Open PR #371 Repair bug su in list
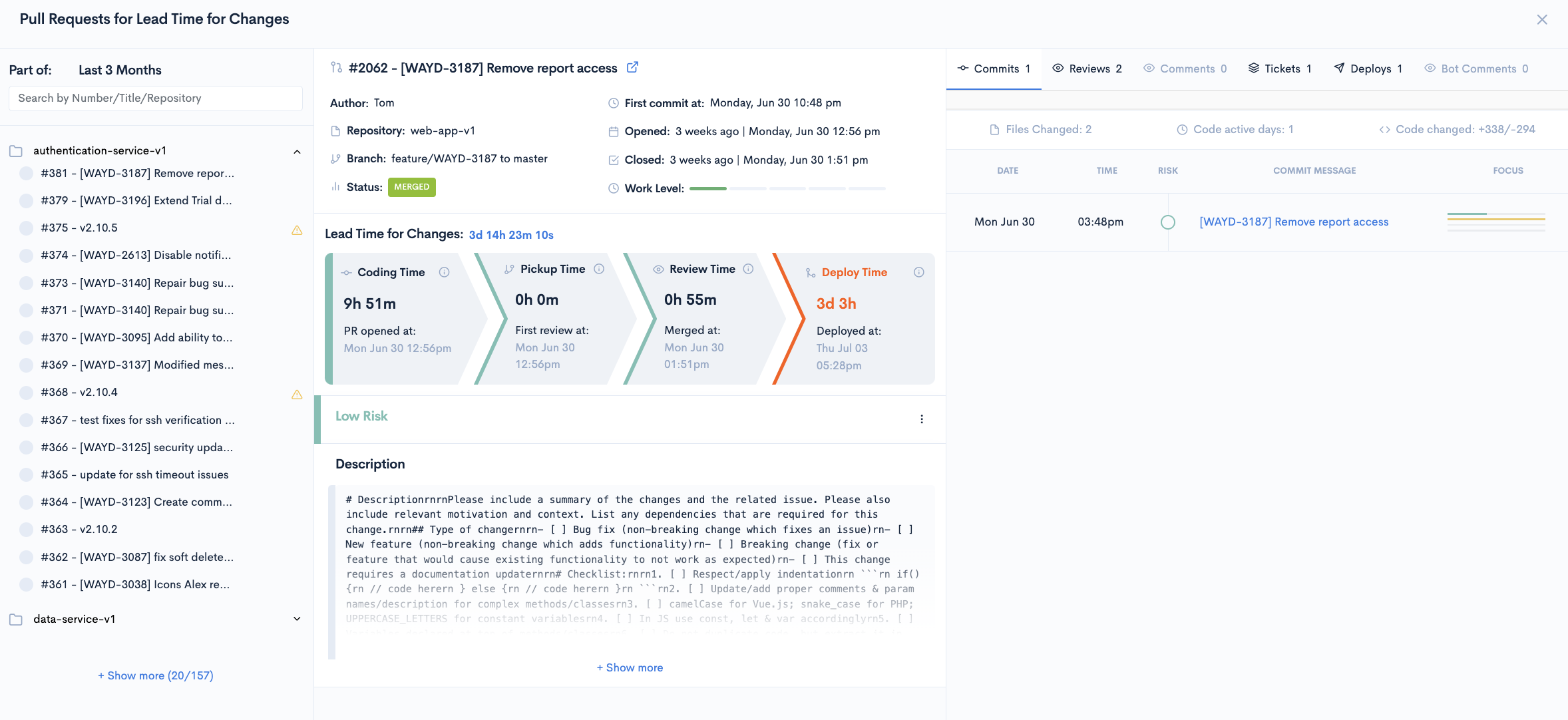This screenshot has height=720, width=1568. [137, 311]
